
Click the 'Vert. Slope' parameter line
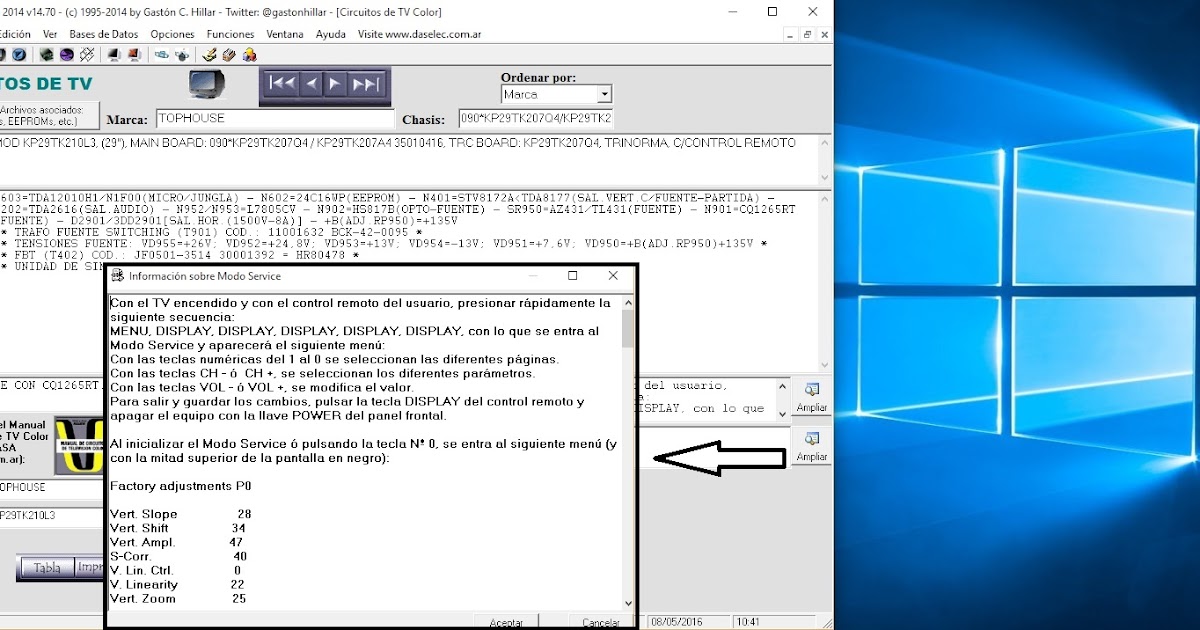click(180, 514)
